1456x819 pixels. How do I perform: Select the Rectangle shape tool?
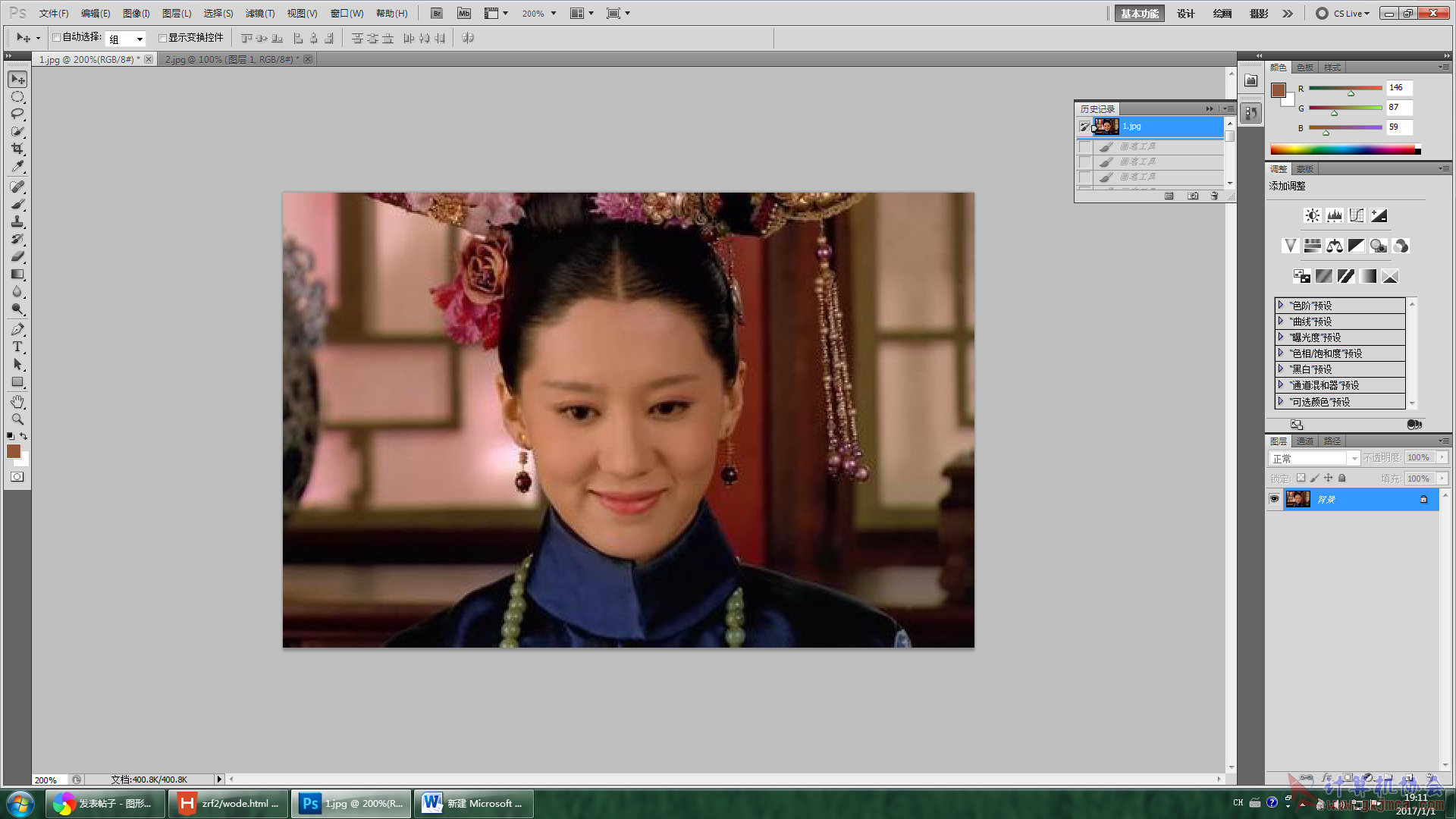coord(17,381)
